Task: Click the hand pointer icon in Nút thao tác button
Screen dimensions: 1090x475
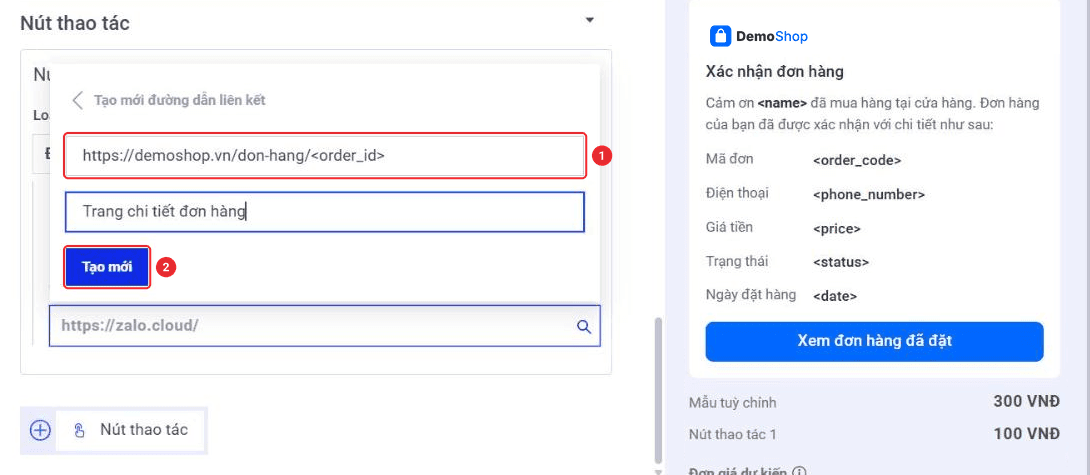Action: (x=79, y=430)
